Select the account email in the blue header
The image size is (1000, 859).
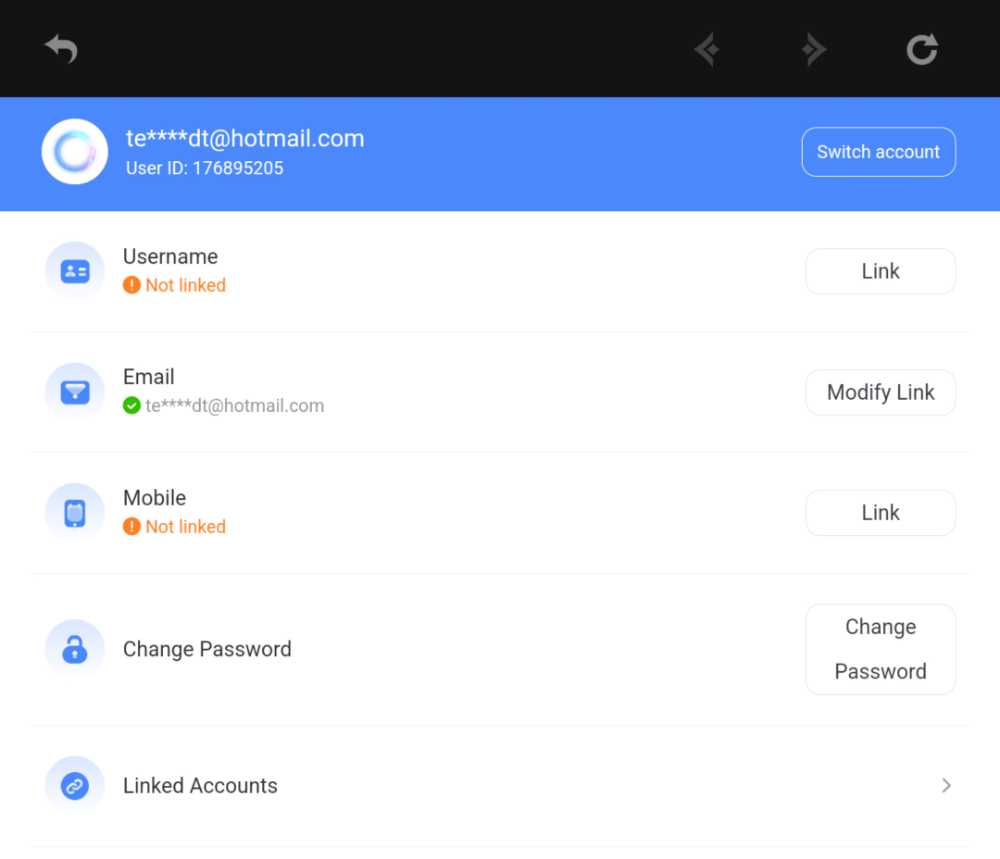[245, 138]
